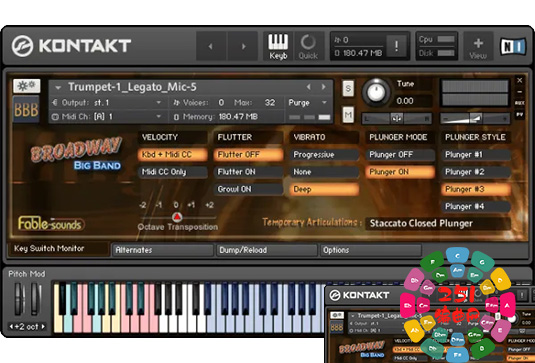Click the Broadway Big Band logo
The height and width of the screenshot is (363, 535).
pos(76,153)
